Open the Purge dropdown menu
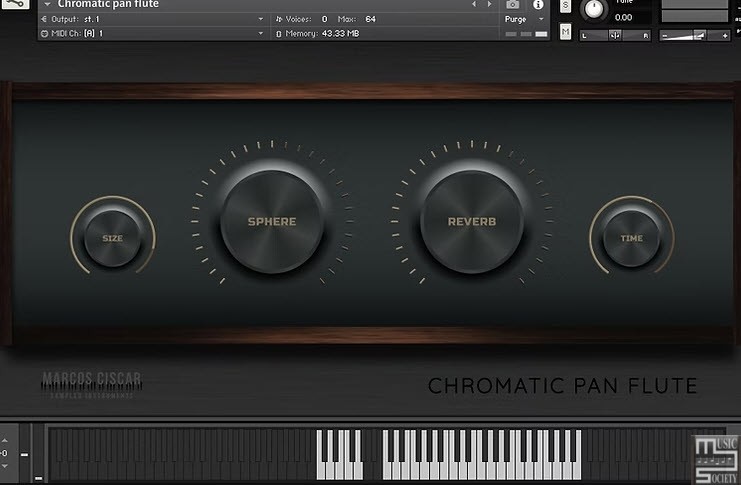Screen dimensions: 741x485 (525, 19)
